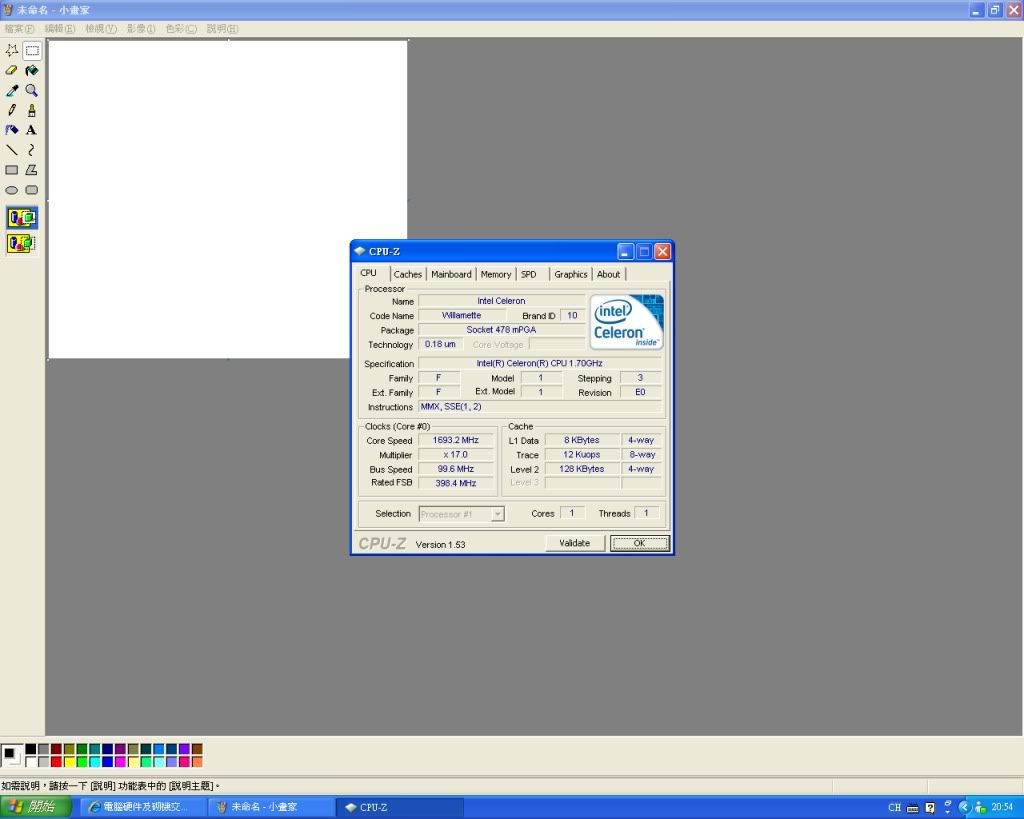This screenshot has width=1024, height=819.
Task: Open the SPD tab in CPU-Z
Action: [529, 274]
